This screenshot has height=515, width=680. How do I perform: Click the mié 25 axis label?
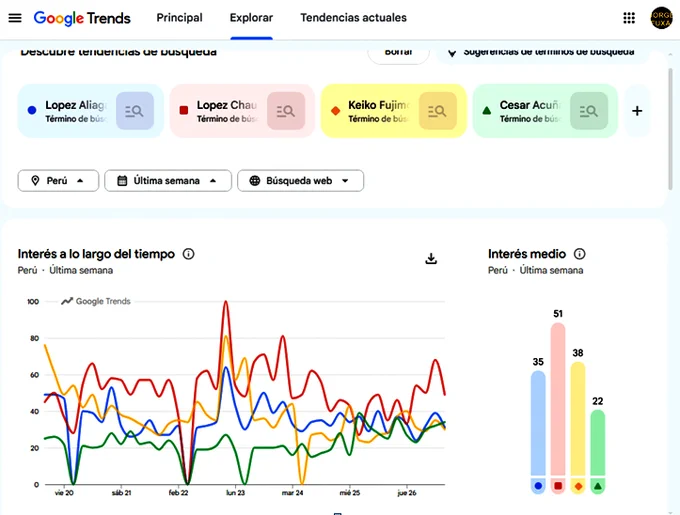[350, 493]
